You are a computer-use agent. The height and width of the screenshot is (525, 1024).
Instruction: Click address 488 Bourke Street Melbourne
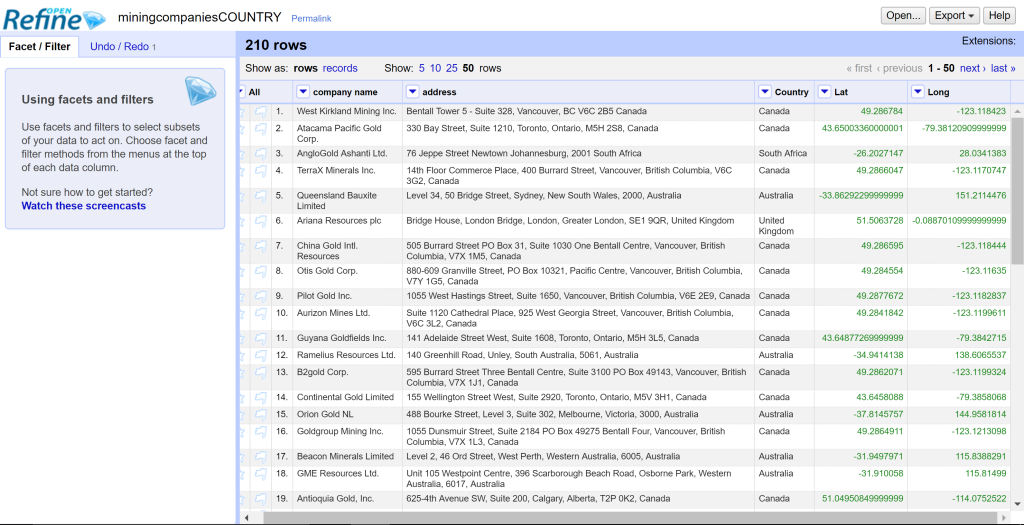552,415
